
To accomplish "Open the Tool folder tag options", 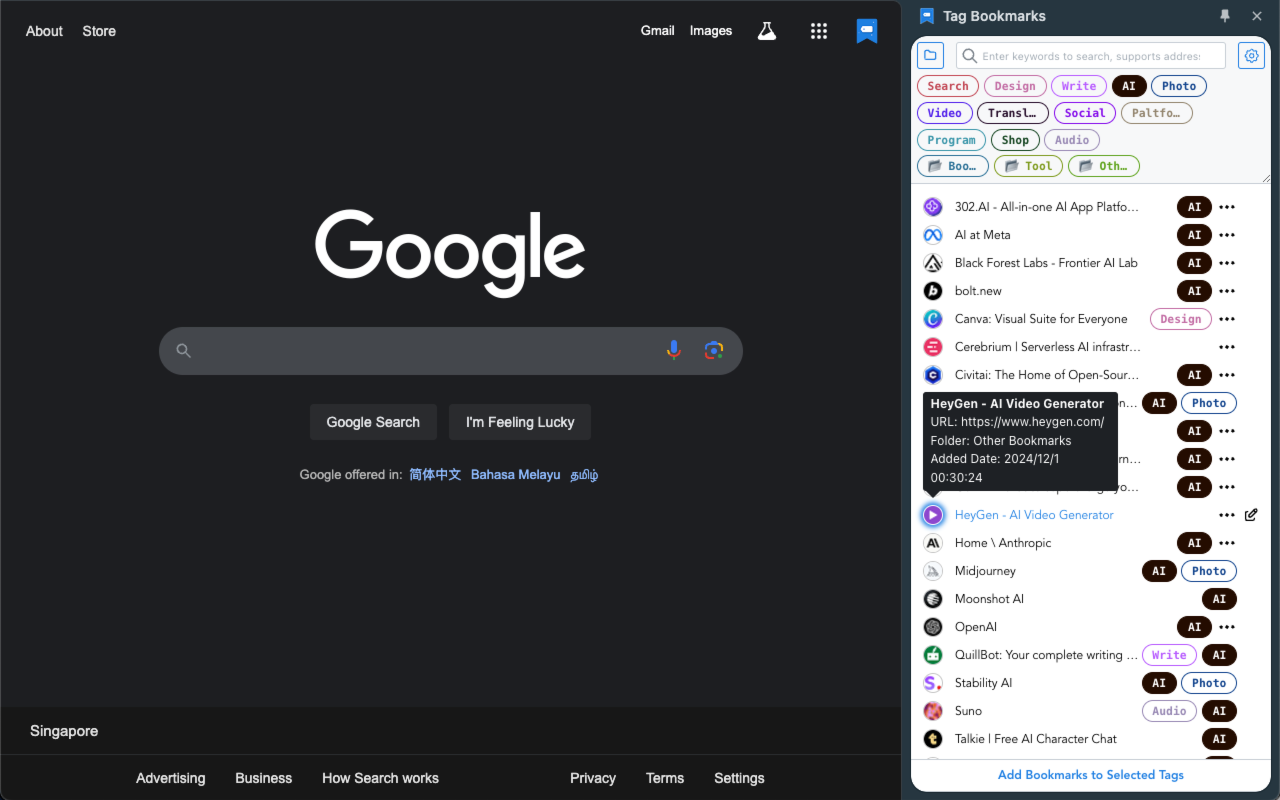I will [1028, 165].
